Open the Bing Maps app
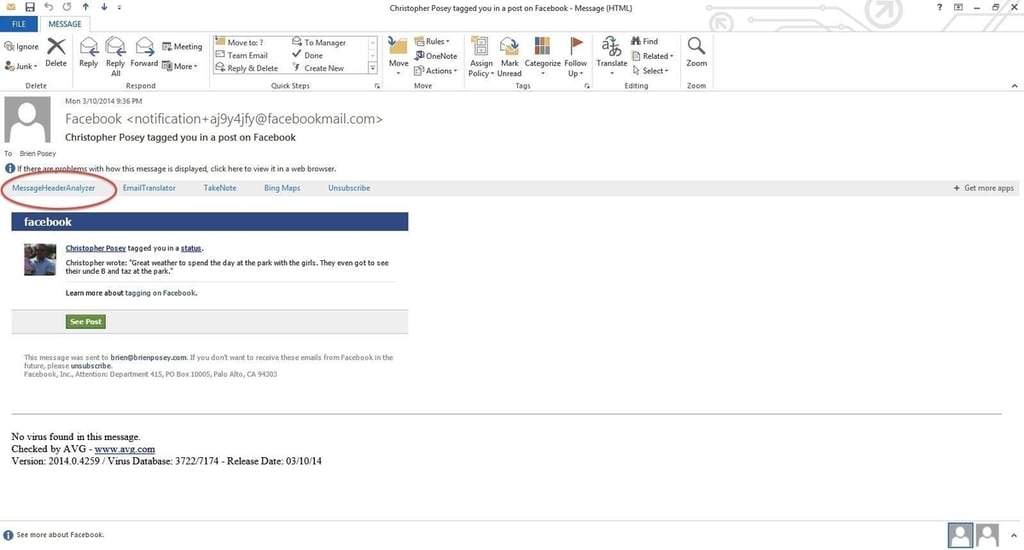This screenshot has height=550, width=1024. pos(282,188)
